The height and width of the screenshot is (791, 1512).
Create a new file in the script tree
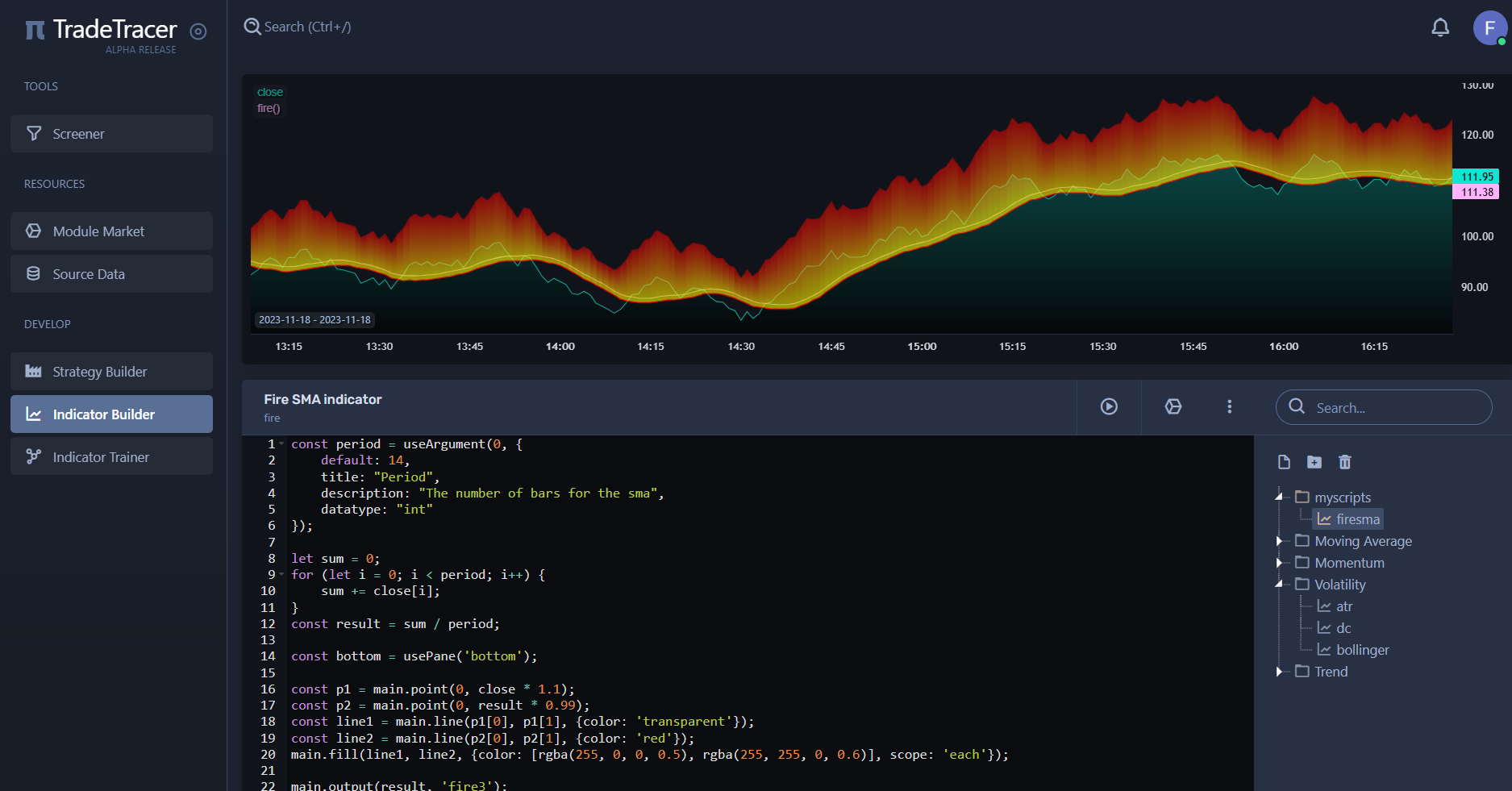coord(1284,462)
